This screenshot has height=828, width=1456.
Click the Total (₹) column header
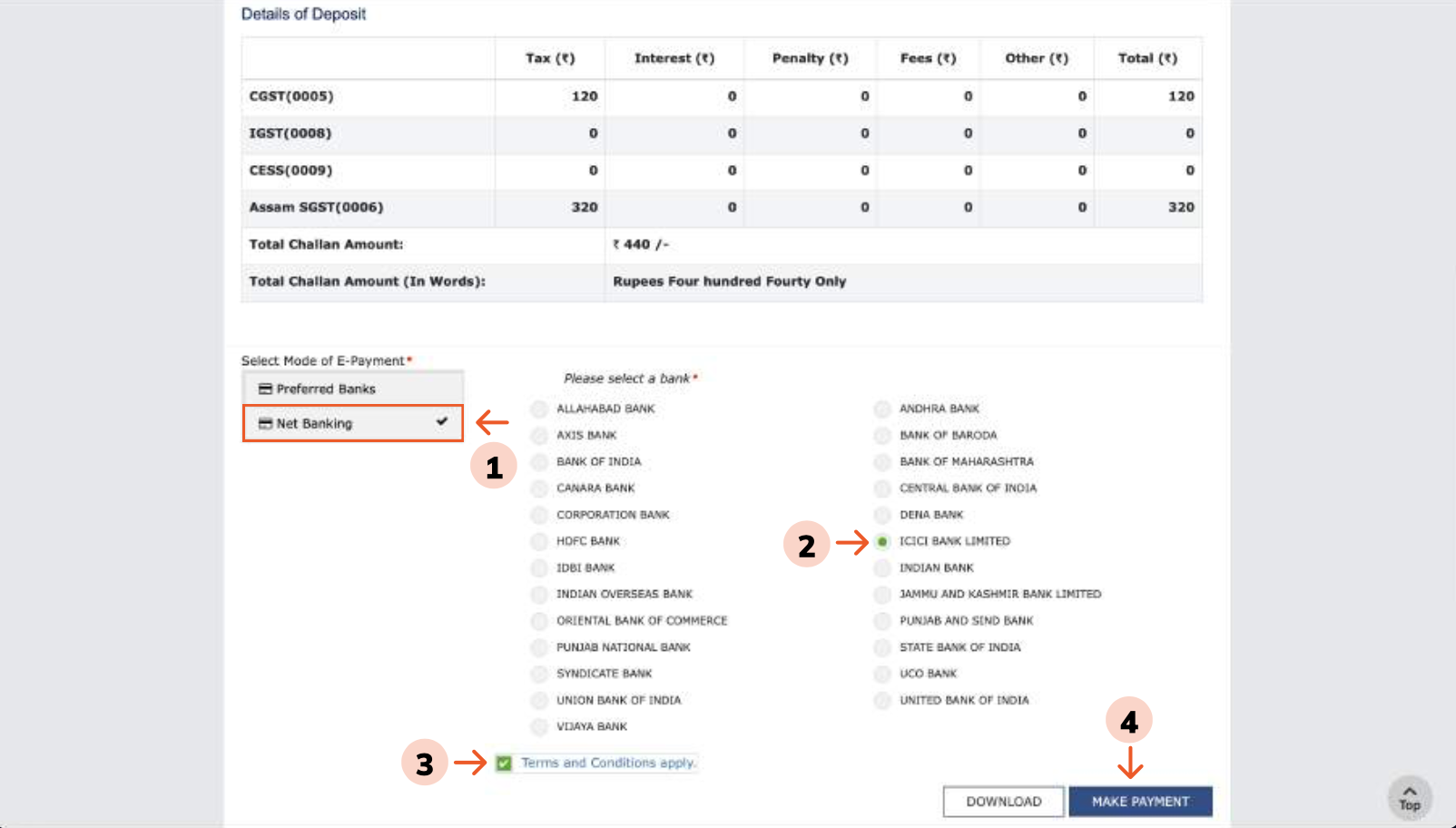tap(1147, 58)
